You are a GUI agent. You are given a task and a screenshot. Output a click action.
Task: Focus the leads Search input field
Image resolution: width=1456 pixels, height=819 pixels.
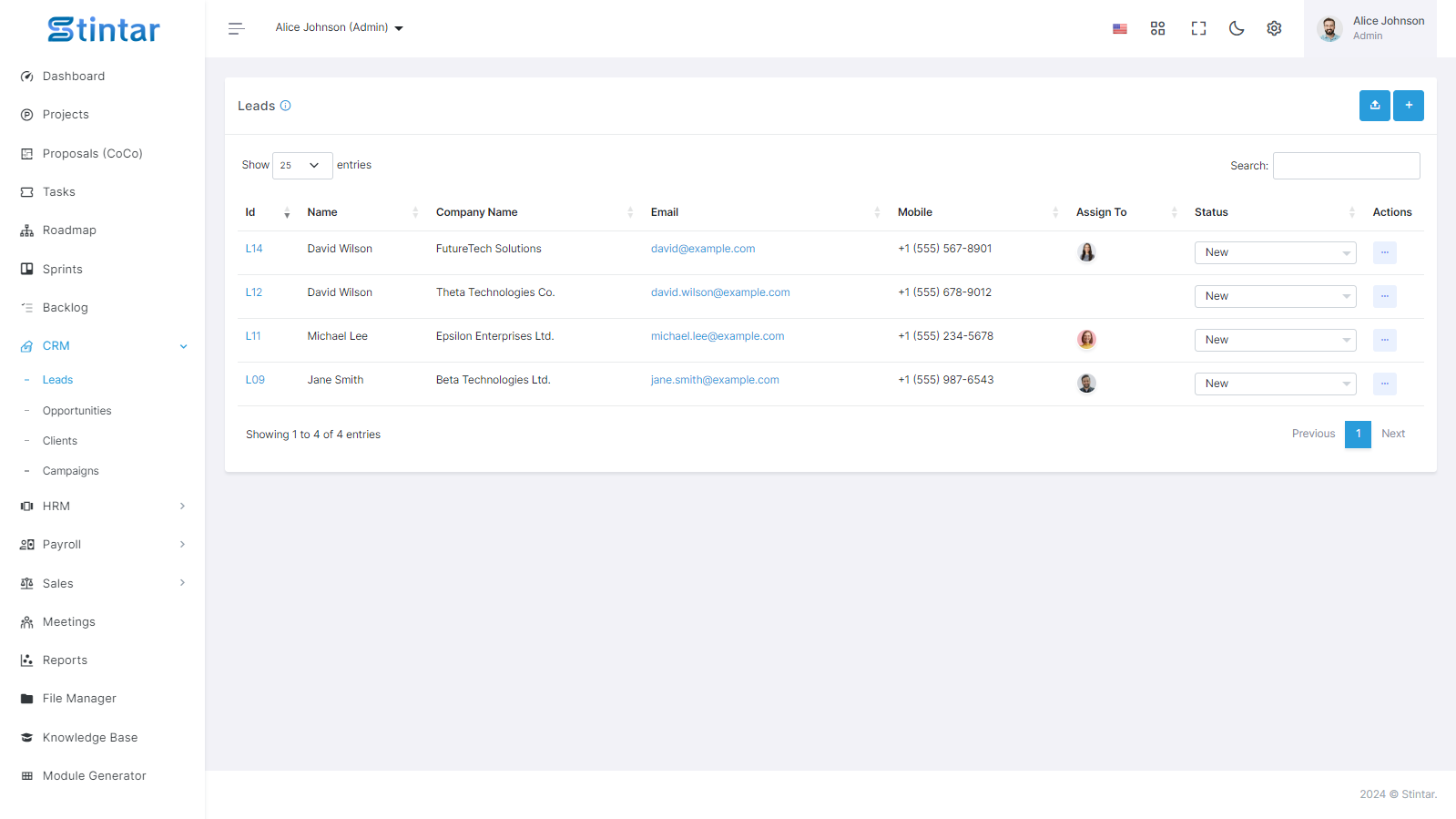point(1346,166)
